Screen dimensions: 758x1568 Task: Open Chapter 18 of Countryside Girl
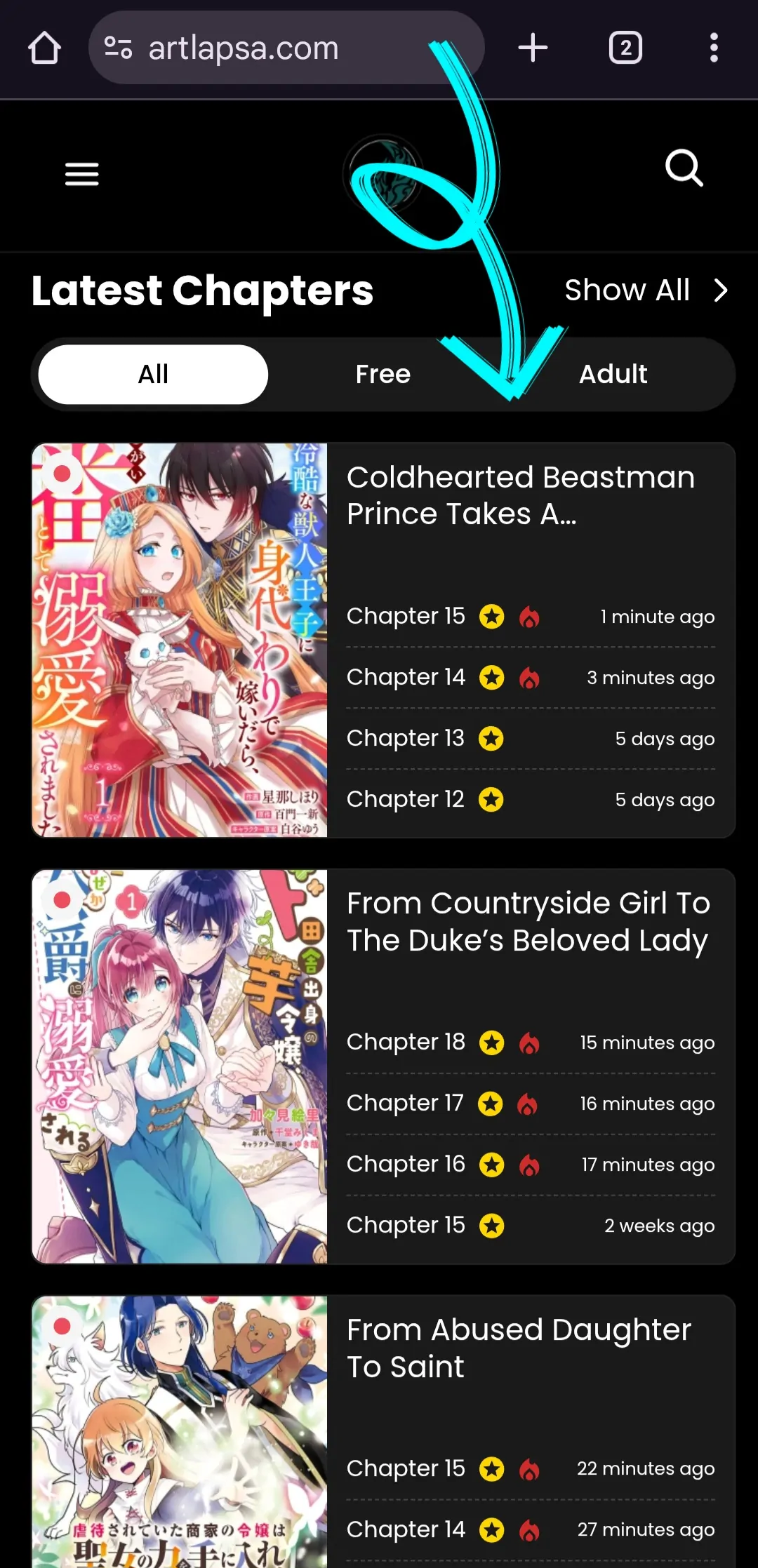tap(406, 1042)
